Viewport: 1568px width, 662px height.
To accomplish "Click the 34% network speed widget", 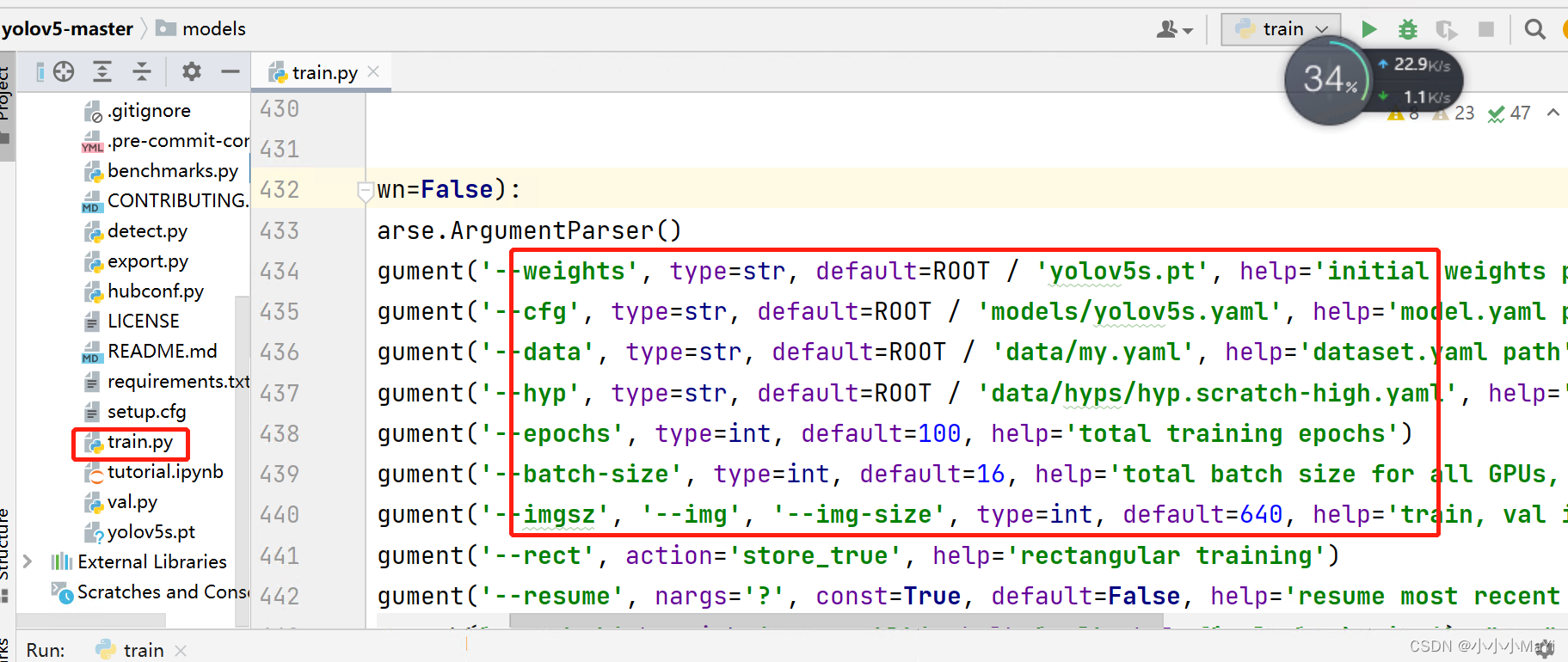I will point(1329,81).
